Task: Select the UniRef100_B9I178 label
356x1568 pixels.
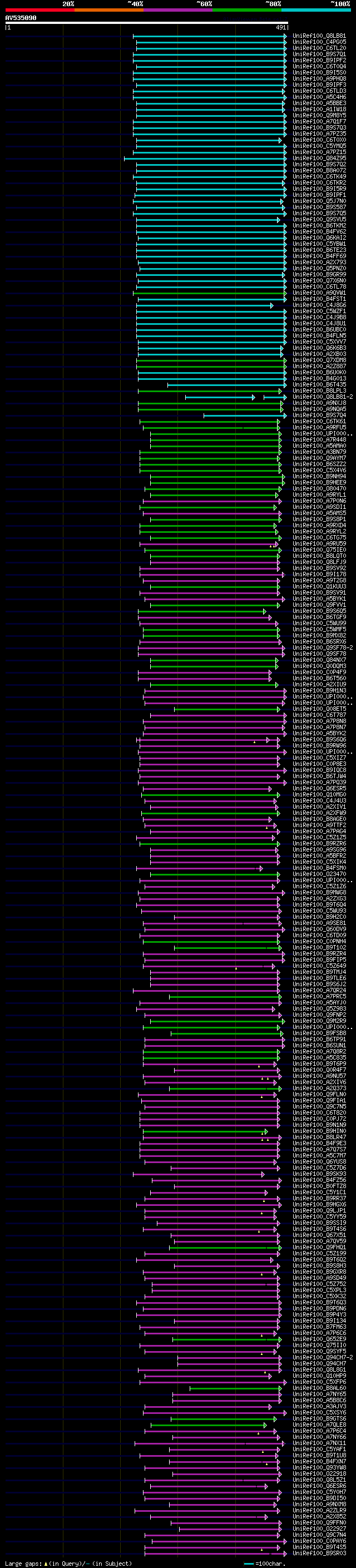Action: (x=319, y=574)
